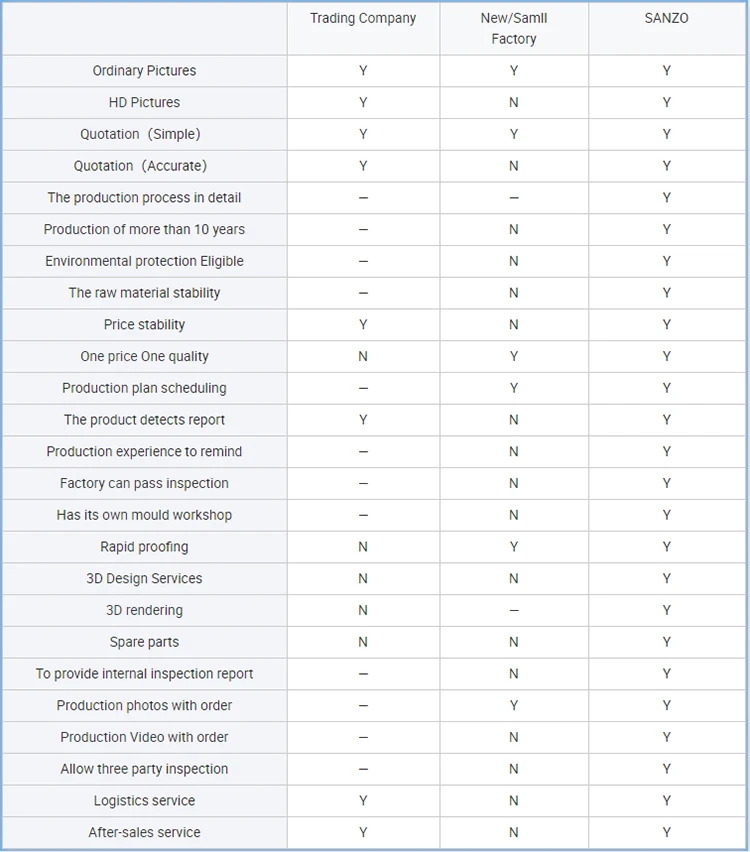Select the Spare parts row label

coord(144,642)
